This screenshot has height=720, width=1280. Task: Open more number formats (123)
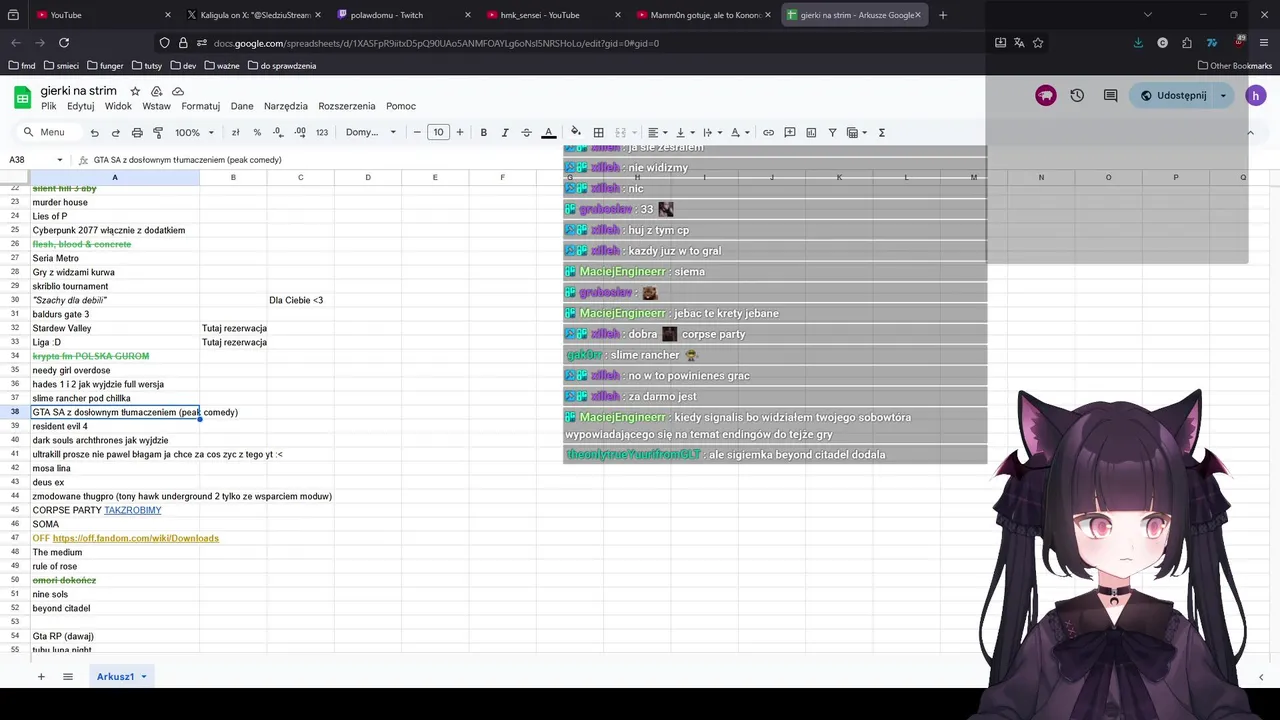tap(322, 132)
